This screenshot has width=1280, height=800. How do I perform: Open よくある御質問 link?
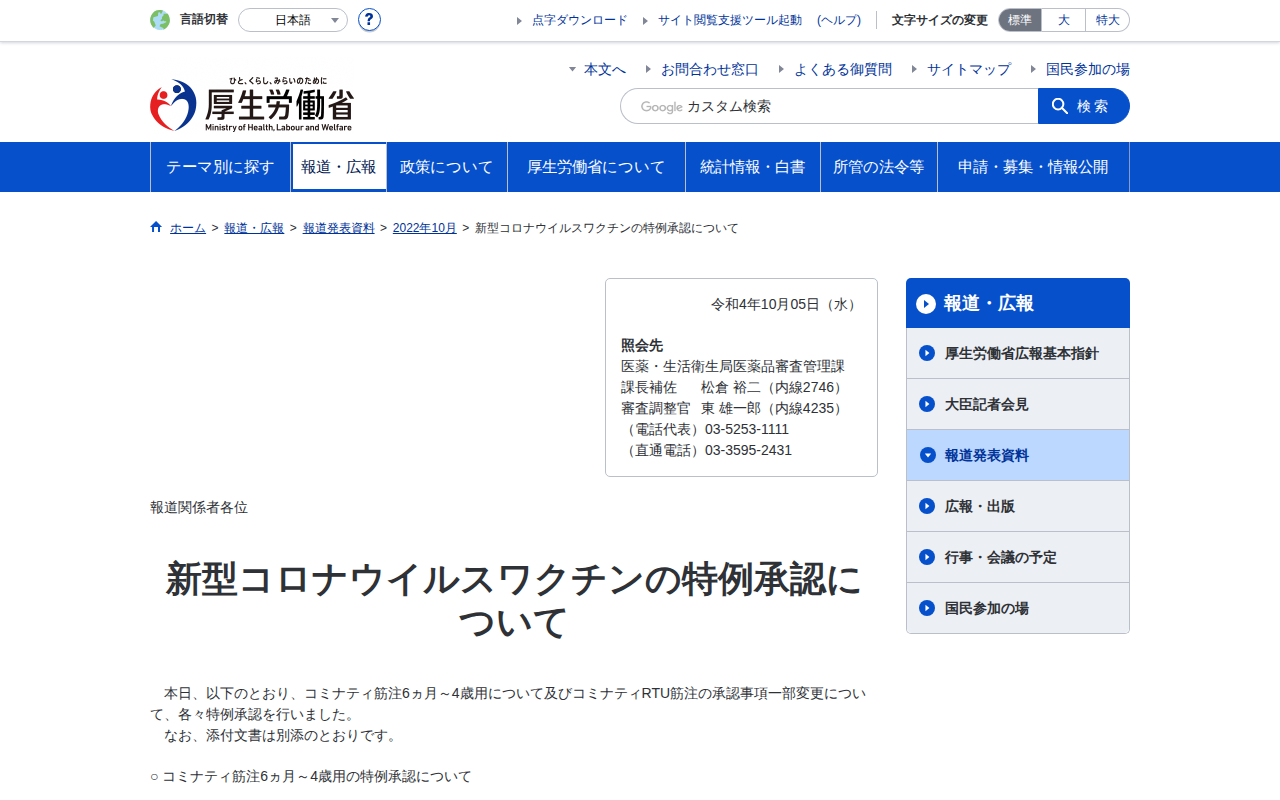click(x=843, y=69)
